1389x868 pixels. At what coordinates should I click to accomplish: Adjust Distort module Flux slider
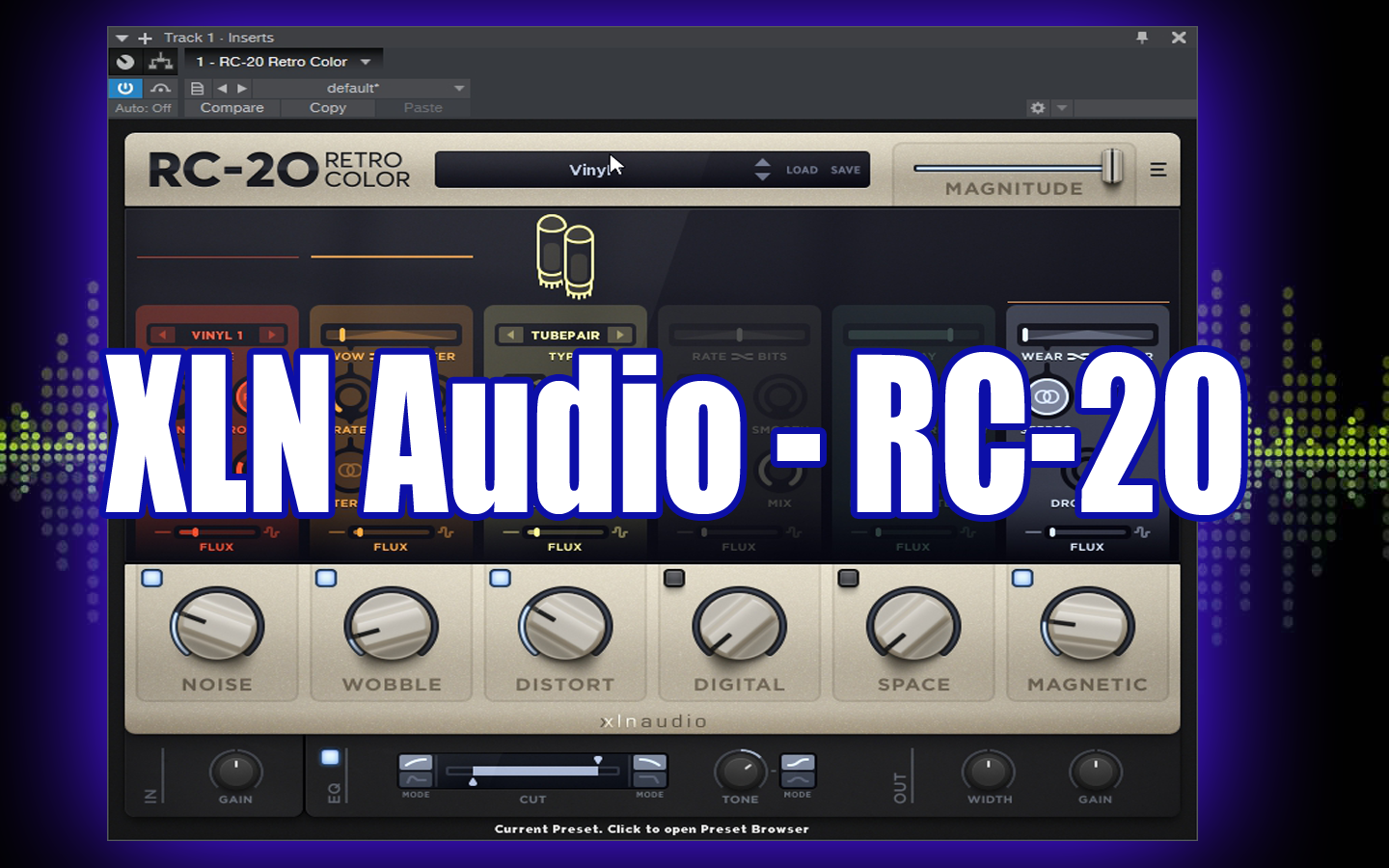[565, 532]
